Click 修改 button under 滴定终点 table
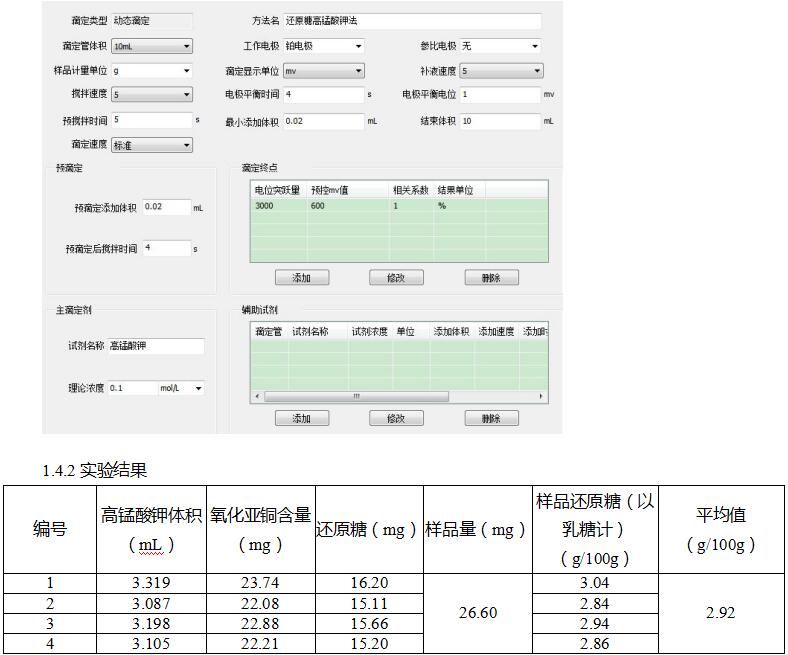788x655 pixels. (396, 278)
